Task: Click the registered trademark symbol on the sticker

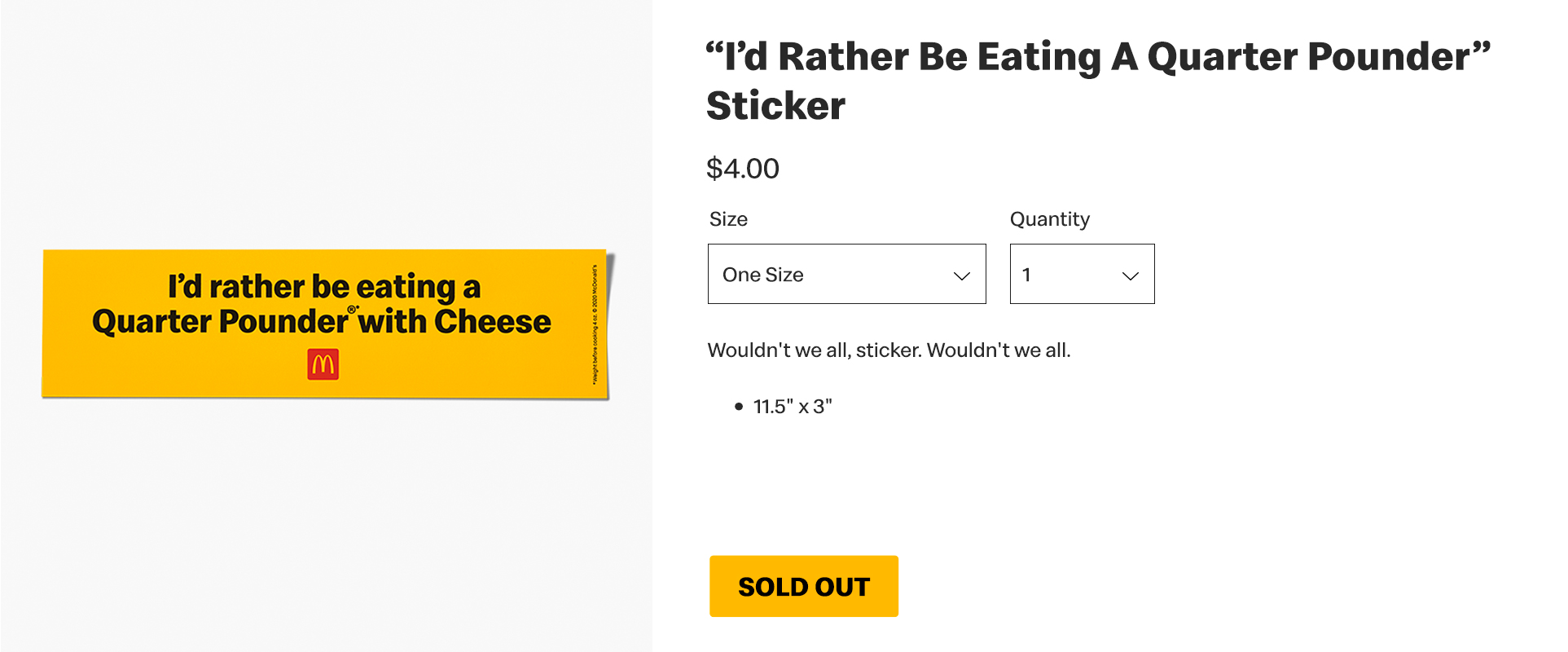Action: click(353, 310)
